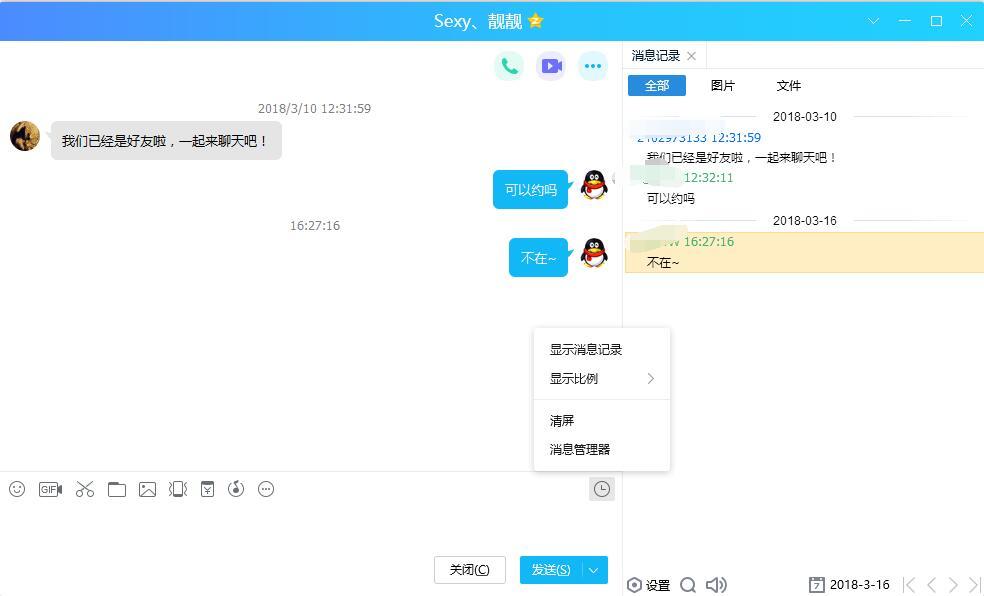Click the 2018/3/10 12:31:59 chat timestamp
The width and height of the screenshot is (984, 596).
click(314, 109)
